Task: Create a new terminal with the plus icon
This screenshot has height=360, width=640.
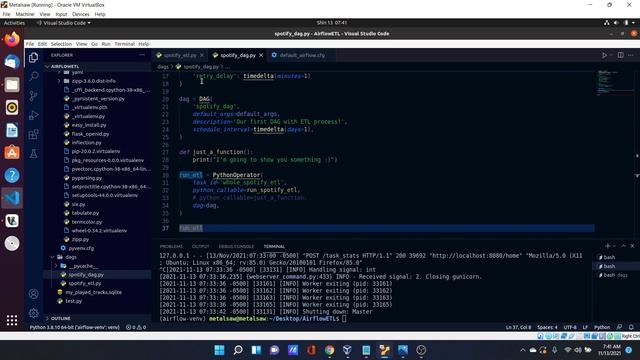Action: (x=607, y=246)
